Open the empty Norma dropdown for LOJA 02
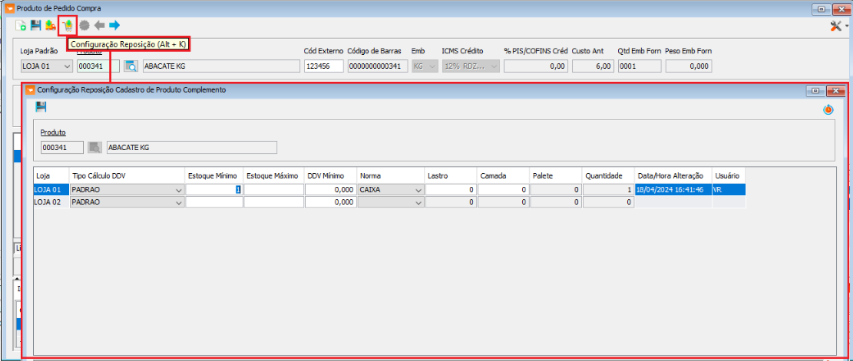Image resolution: width=853 pixels, height=361 pixels. [x=418, y=202]
